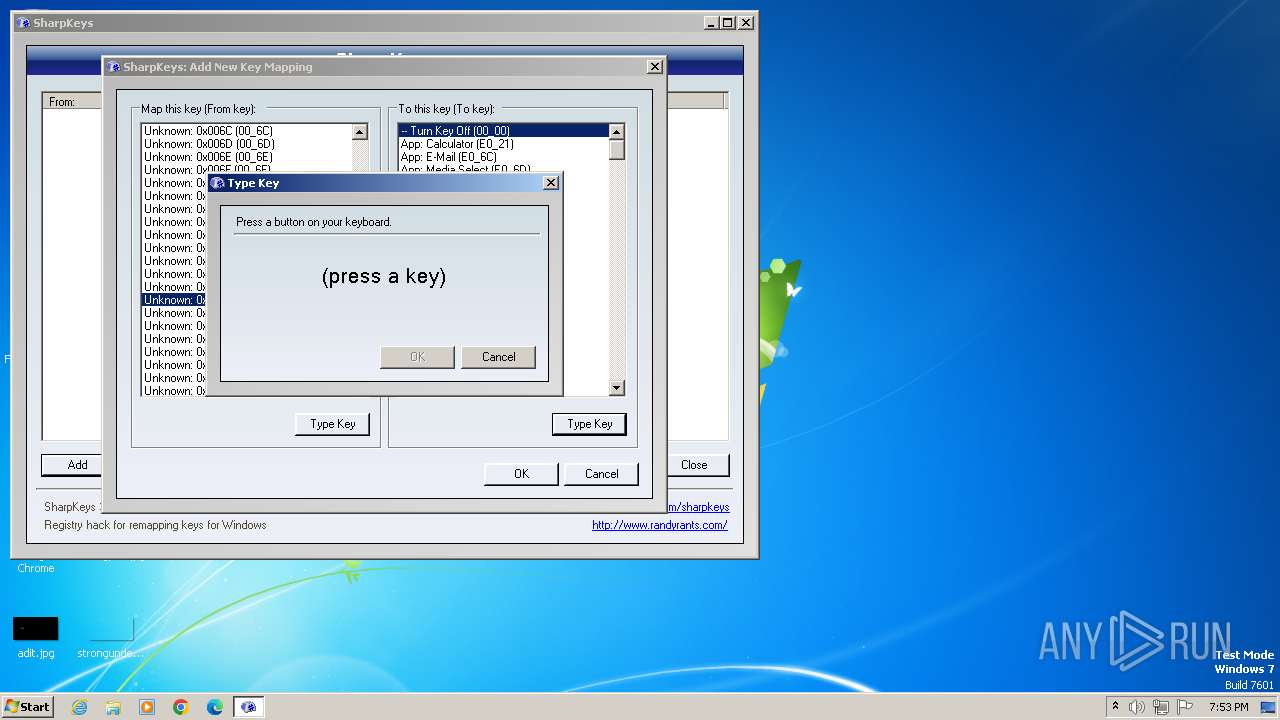Click Type Key button under To key list
Screen dimensions: 1280x720
point(589,424)
